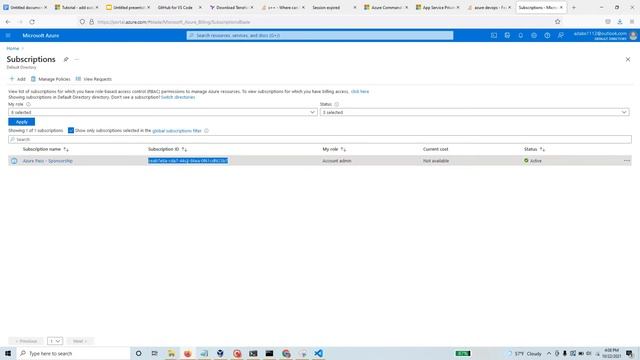640x360 pixels.
Task: Show hidden system tray icons chevron
Action: (x=549, y=353)
